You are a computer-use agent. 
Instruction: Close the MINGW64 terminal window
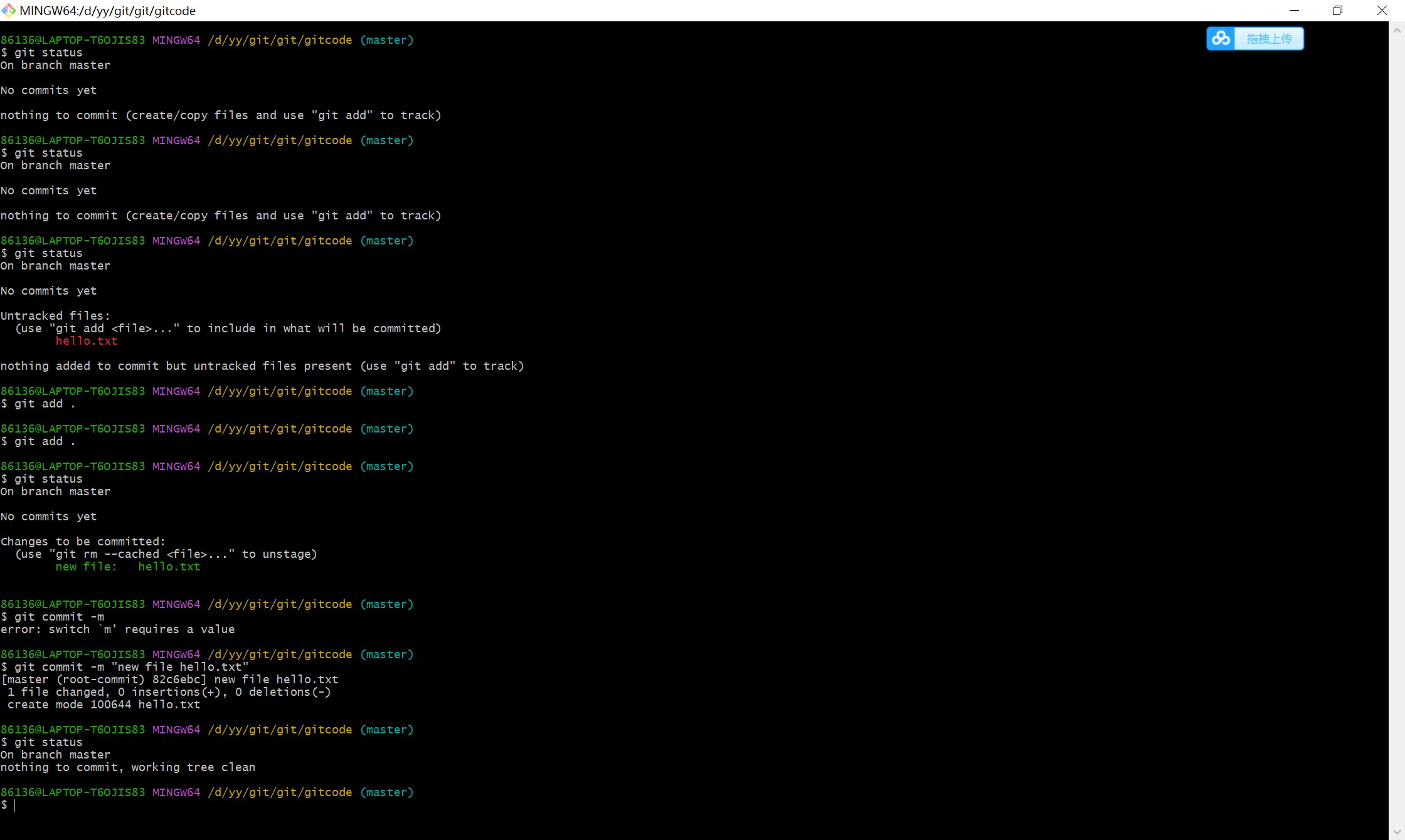click(1382, 11)
